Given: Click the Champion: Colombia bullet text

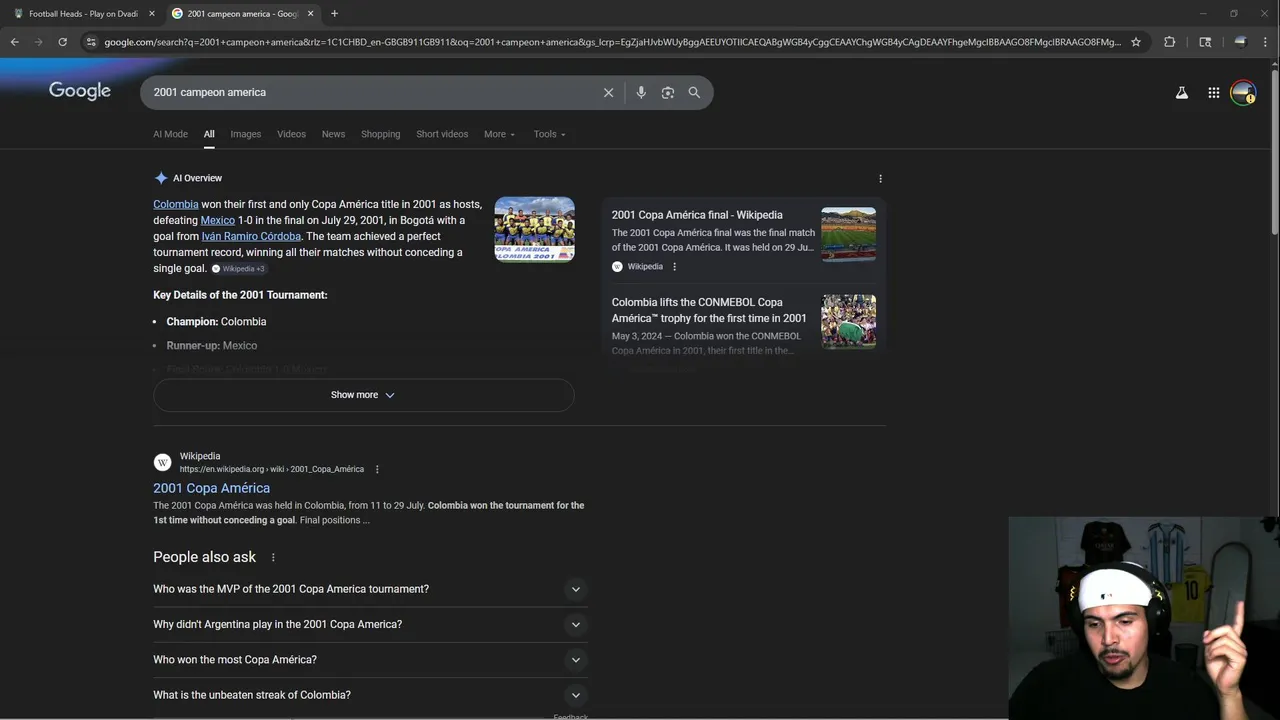Looking at the screenshot, I should point(216,322).
